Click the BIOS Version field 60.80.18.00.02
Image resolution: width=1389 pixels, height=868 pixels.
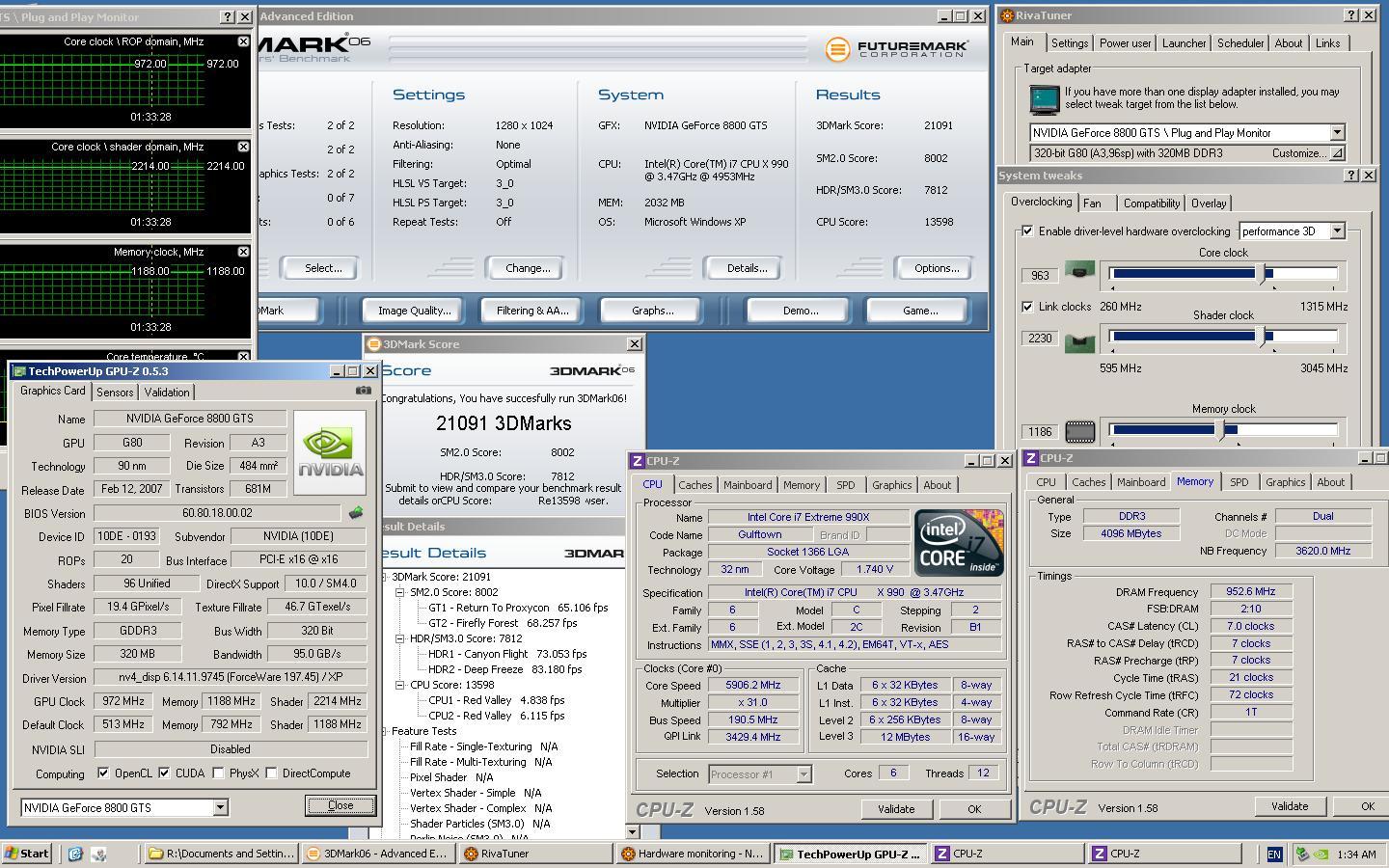coord(217,513)
